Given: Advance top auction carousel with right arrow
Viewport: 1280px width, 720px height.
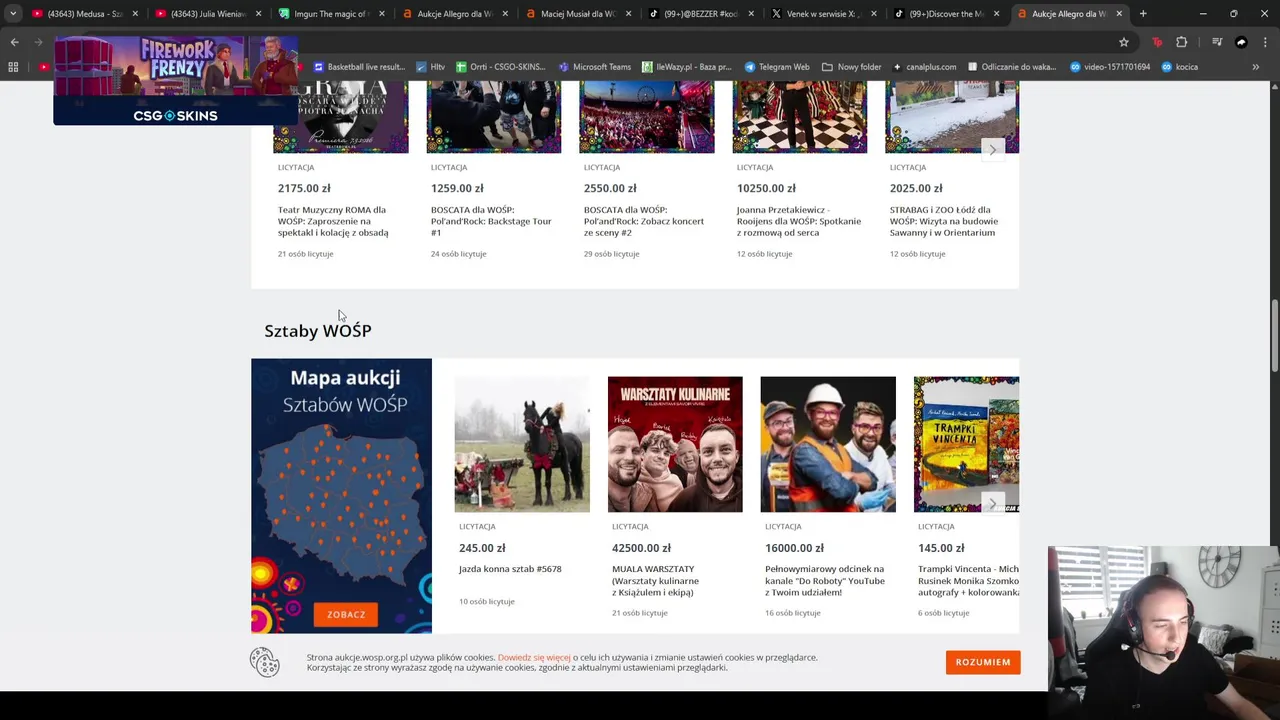Looking at the screenshot, I should [992, 149].
